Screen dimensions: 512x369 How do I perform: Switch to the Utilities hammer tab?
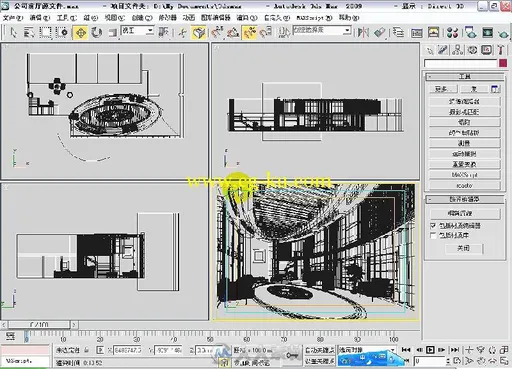coord(500,50)
